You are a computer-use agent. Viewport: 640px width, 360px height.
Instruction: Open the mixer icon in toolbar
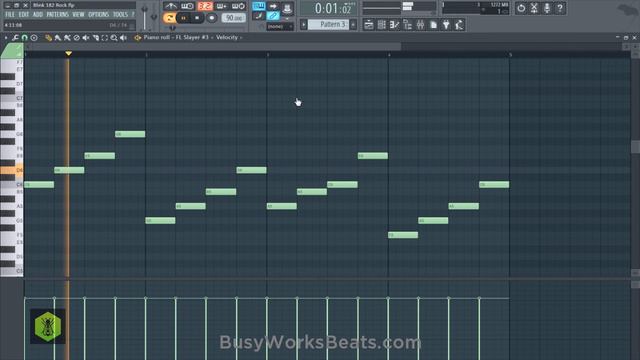[420, 25]
